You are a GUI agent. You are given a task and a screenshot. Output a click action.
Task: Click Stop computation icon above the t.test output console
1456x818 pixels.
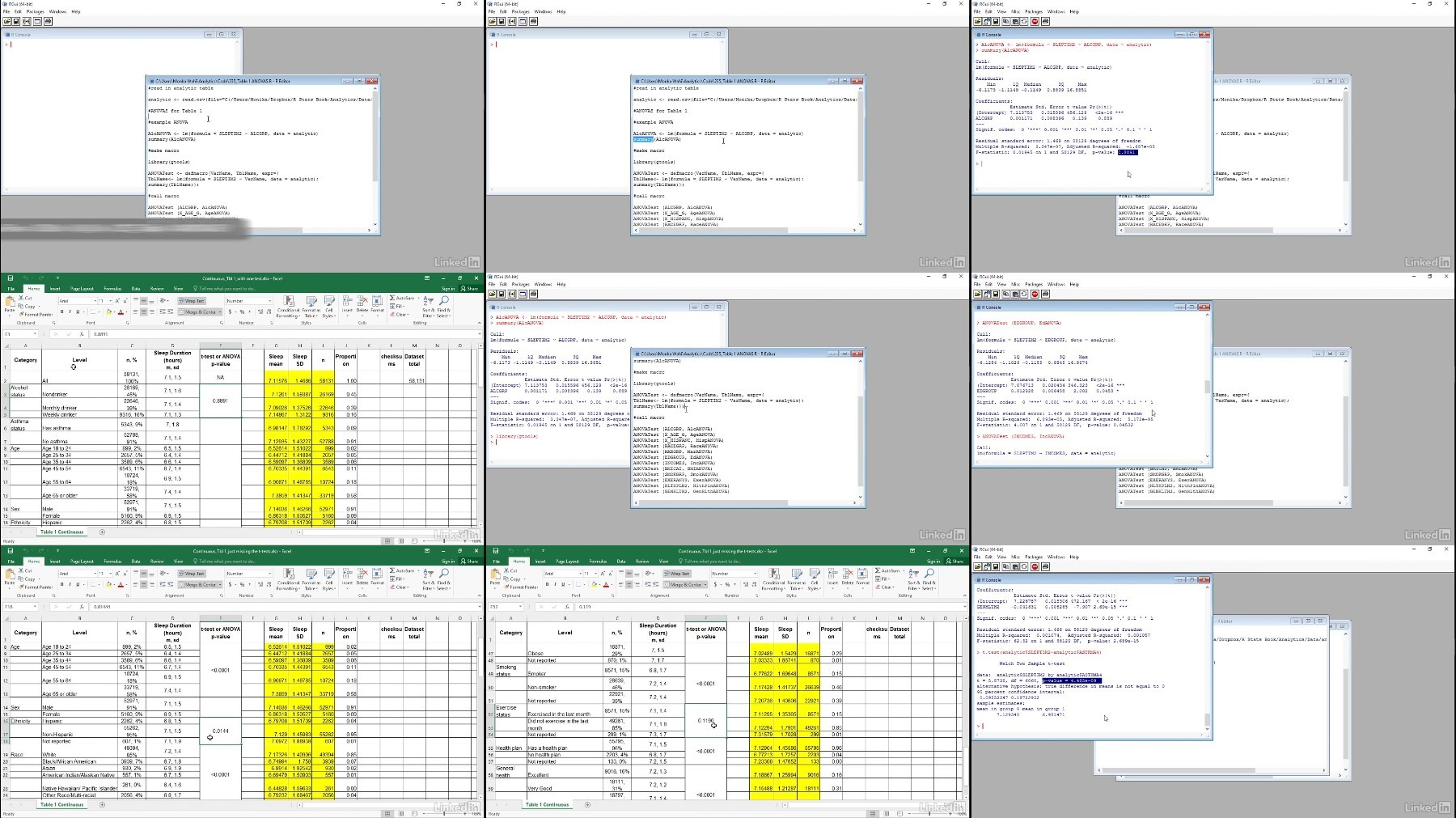pyautogui.click(x=1035, y=566)
